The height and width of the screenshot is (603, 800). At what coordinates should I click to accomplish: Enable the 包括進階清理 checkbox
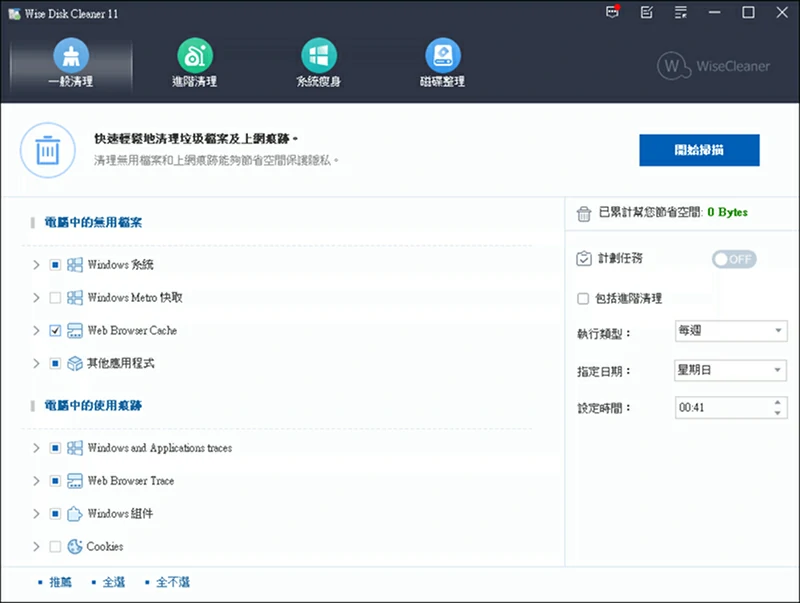[x=584, y=298]
